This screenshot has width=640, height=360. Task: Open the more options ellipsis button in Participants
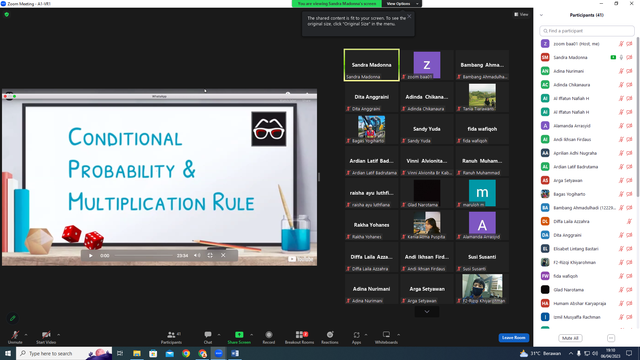click(611, 338)
